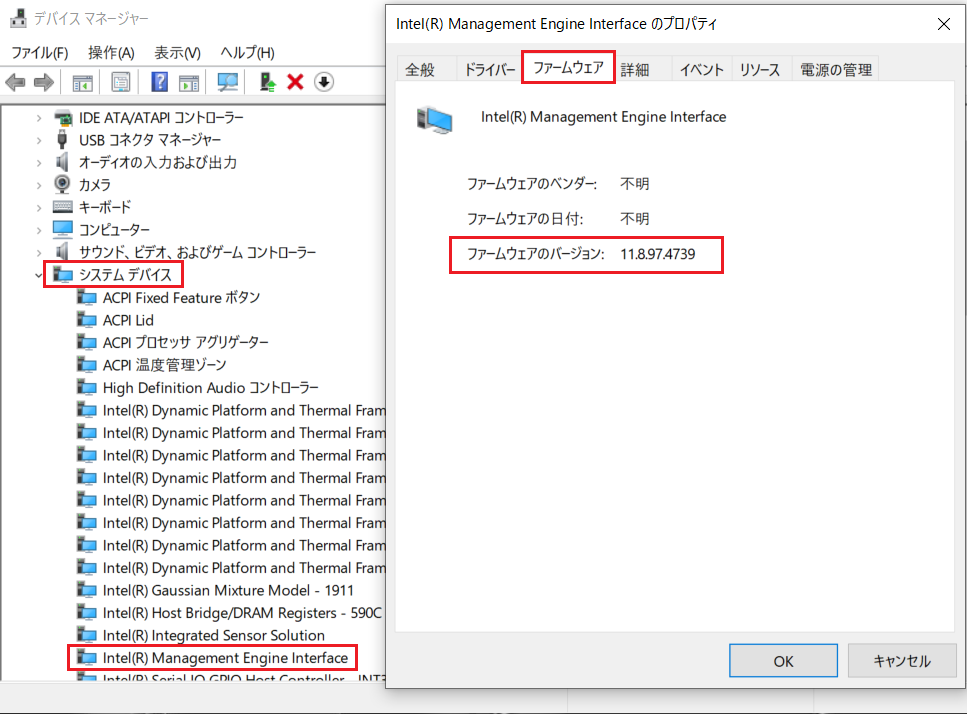Click the blue question mark Help icon
The width and height of the screenshot is (967, 714).
click(159, 82)
